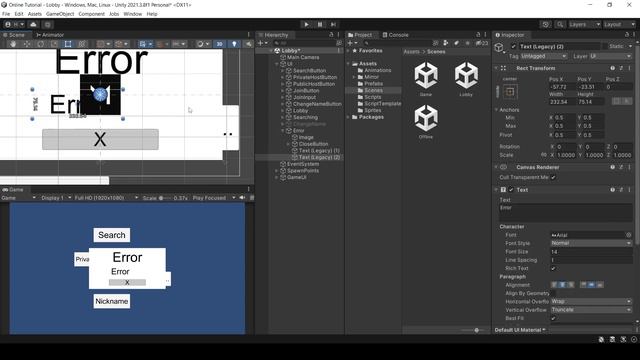The height and width of the screenshot is (360, 640).
Task: Open the Assets menu
Action: point(35,14)
